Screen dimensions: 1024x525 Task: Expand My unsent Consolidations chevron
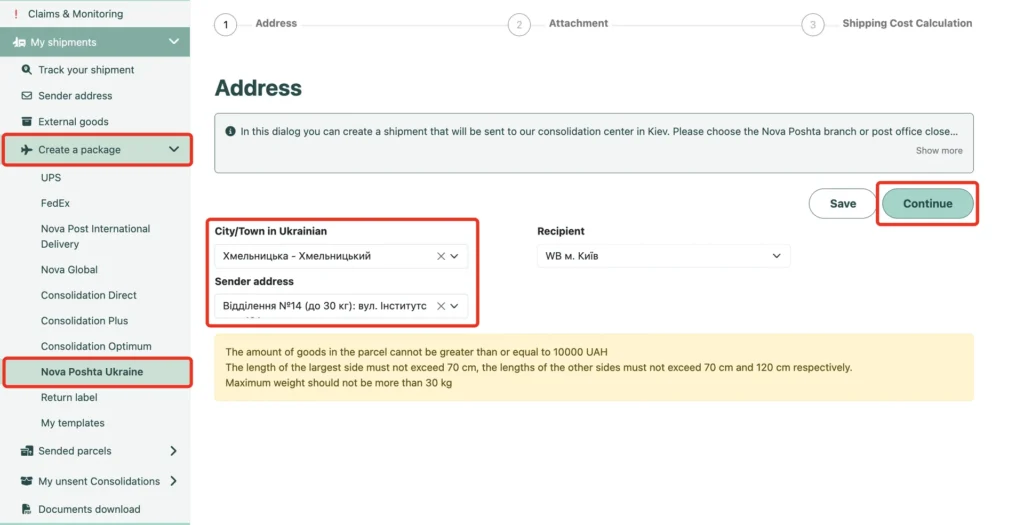pyautogui.click(x=173, y=481)
